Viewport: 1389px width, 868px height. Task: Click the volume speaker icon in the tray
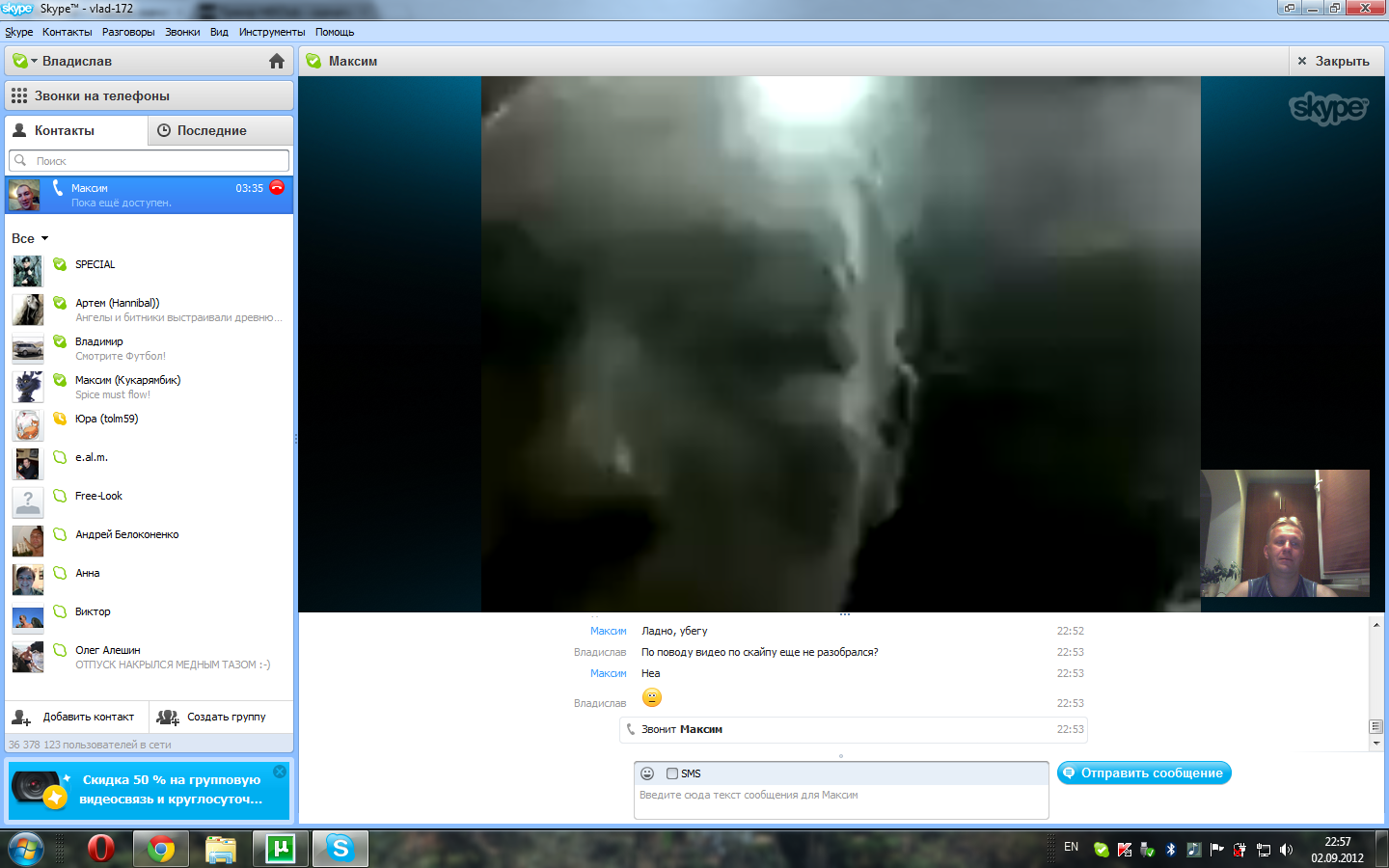point(1286,850)
